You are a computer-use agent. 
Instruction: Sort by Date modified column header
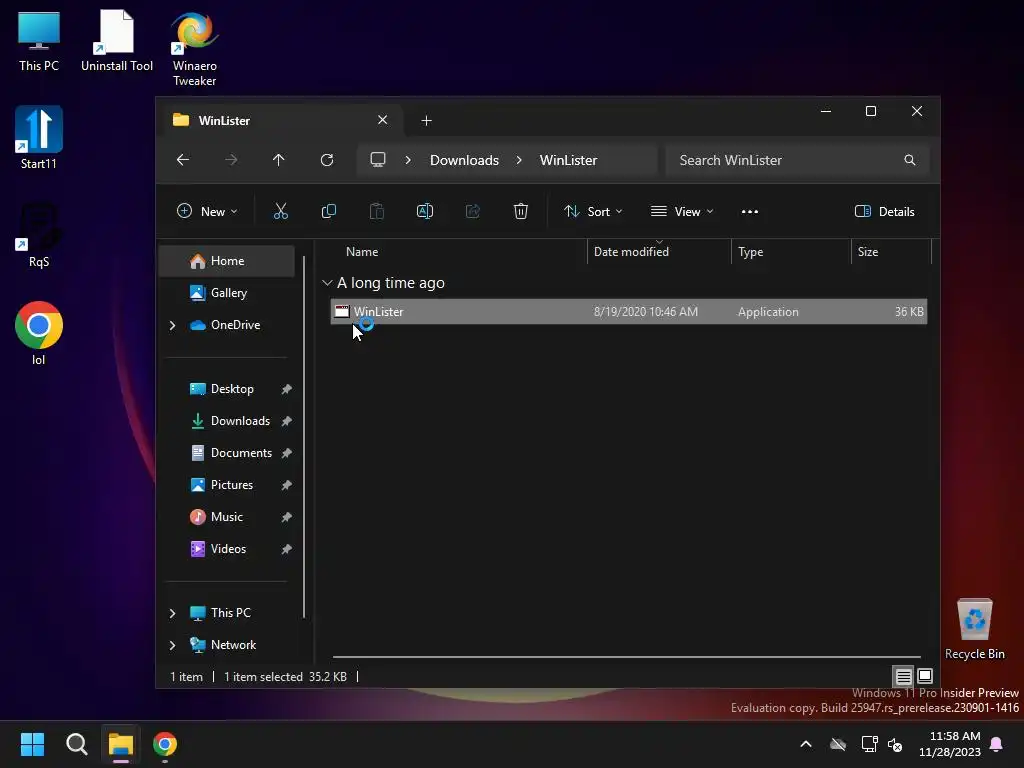click(660, 252)
